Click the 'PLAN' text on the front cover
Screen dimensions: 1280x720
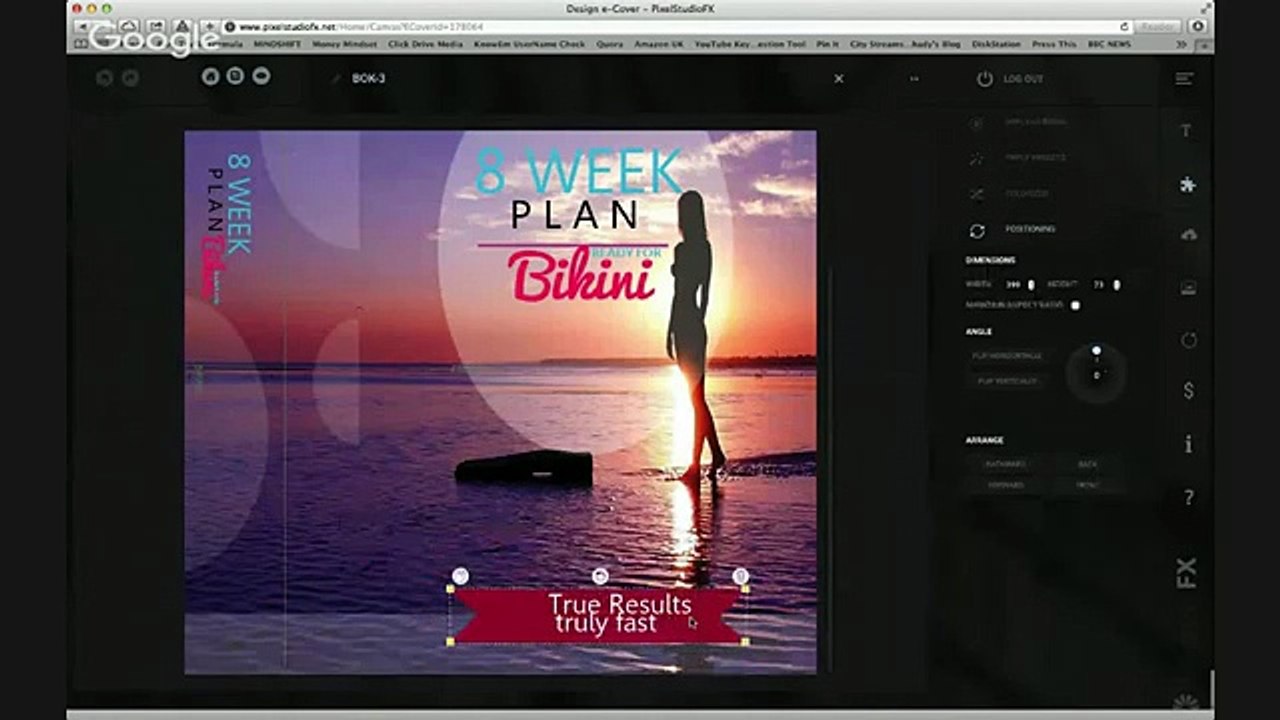(575, 214)
